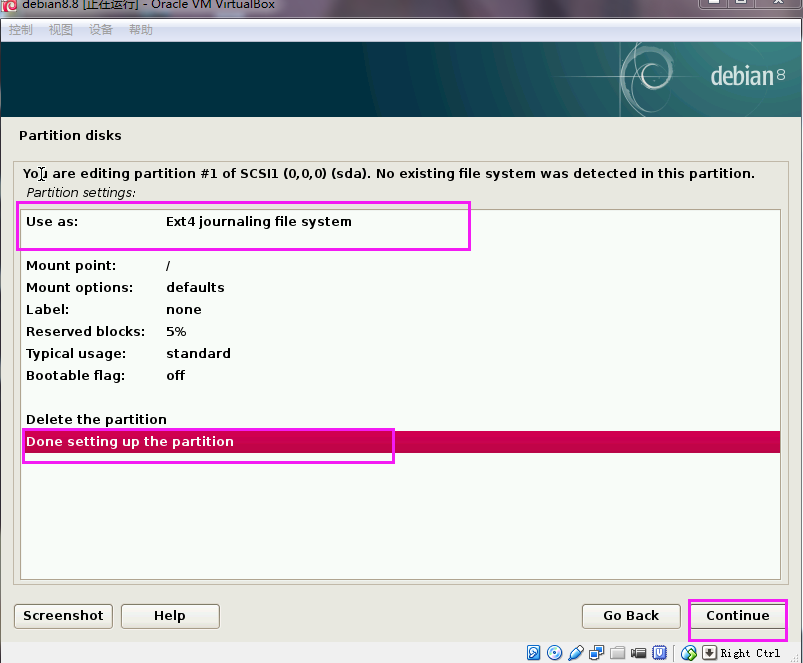Click the Go Back button
This screenshot has height=663, width=803.
click(x=631, y=616)
